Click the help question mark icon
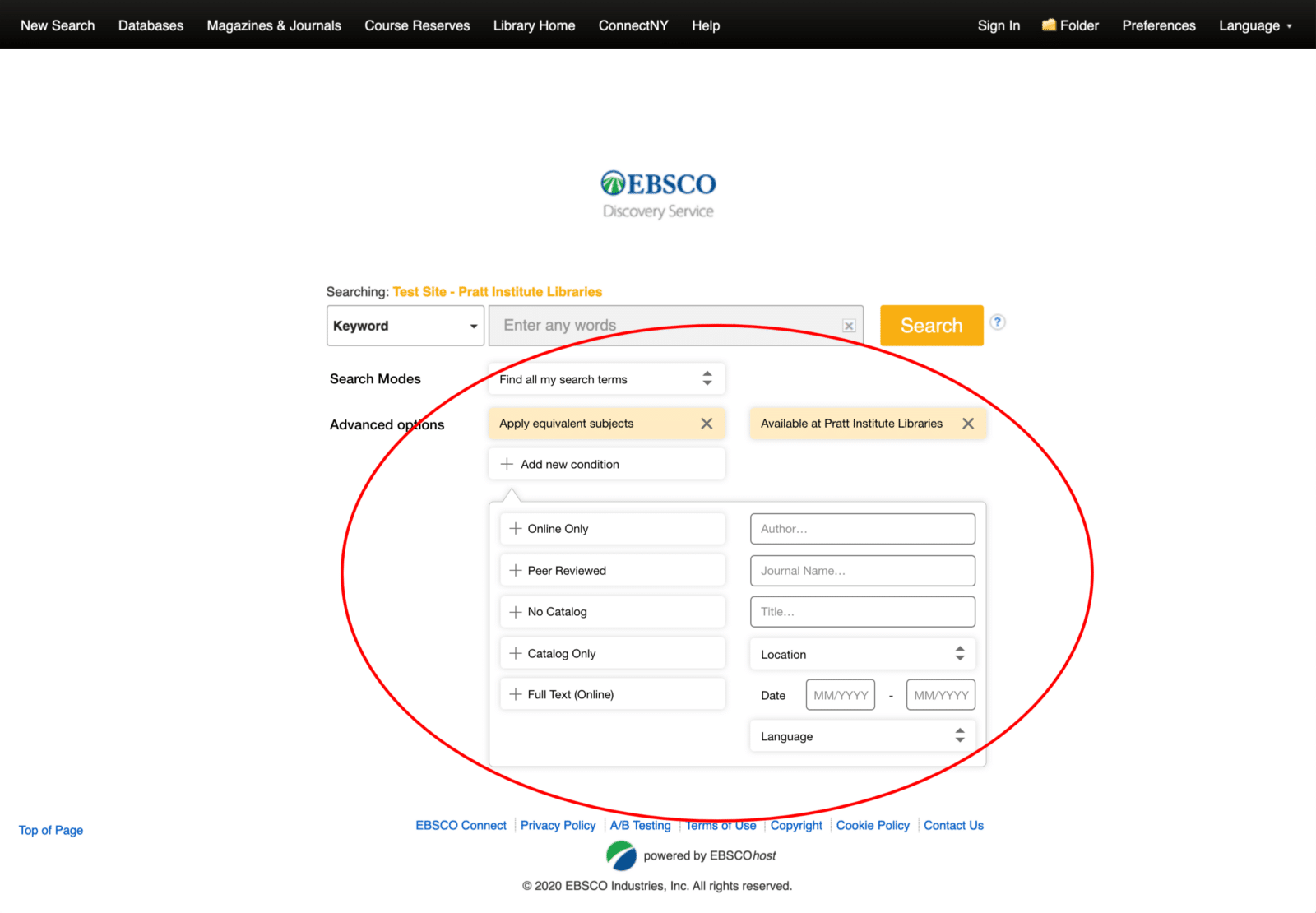Screen dimensions: 1316x913 (x=997, y=322)
